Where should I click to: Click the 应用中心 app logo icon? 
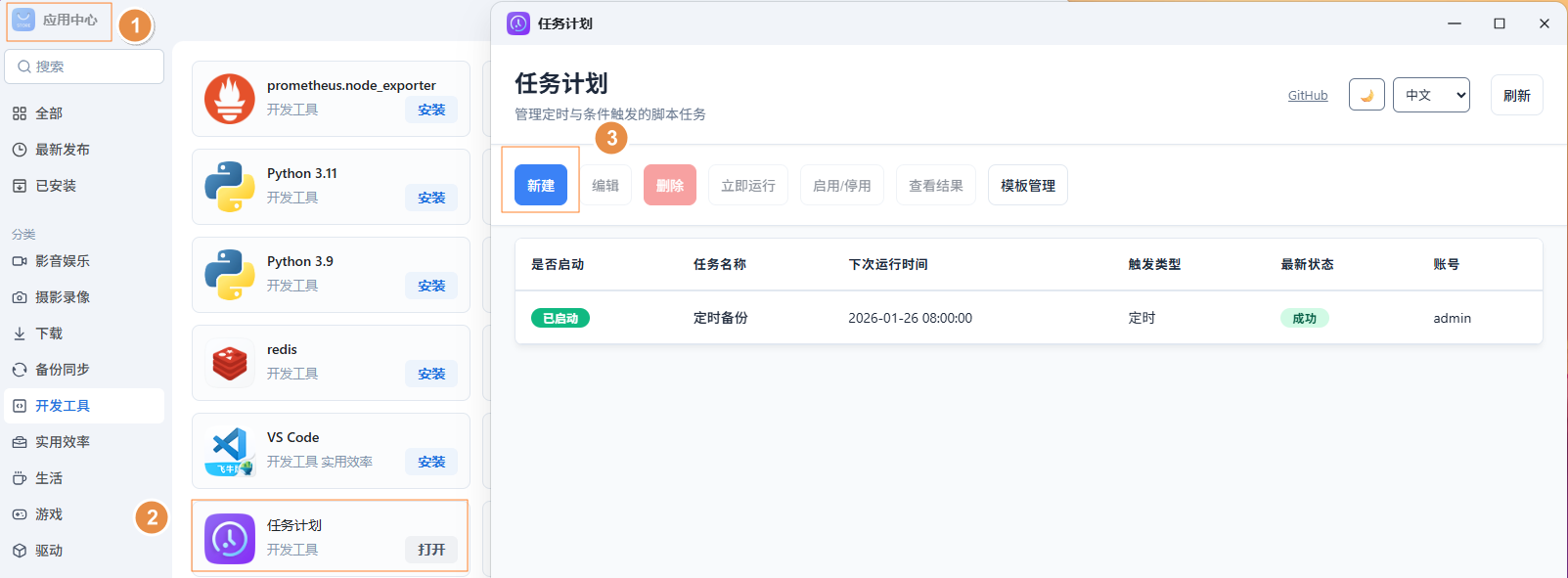coord(23,20)
